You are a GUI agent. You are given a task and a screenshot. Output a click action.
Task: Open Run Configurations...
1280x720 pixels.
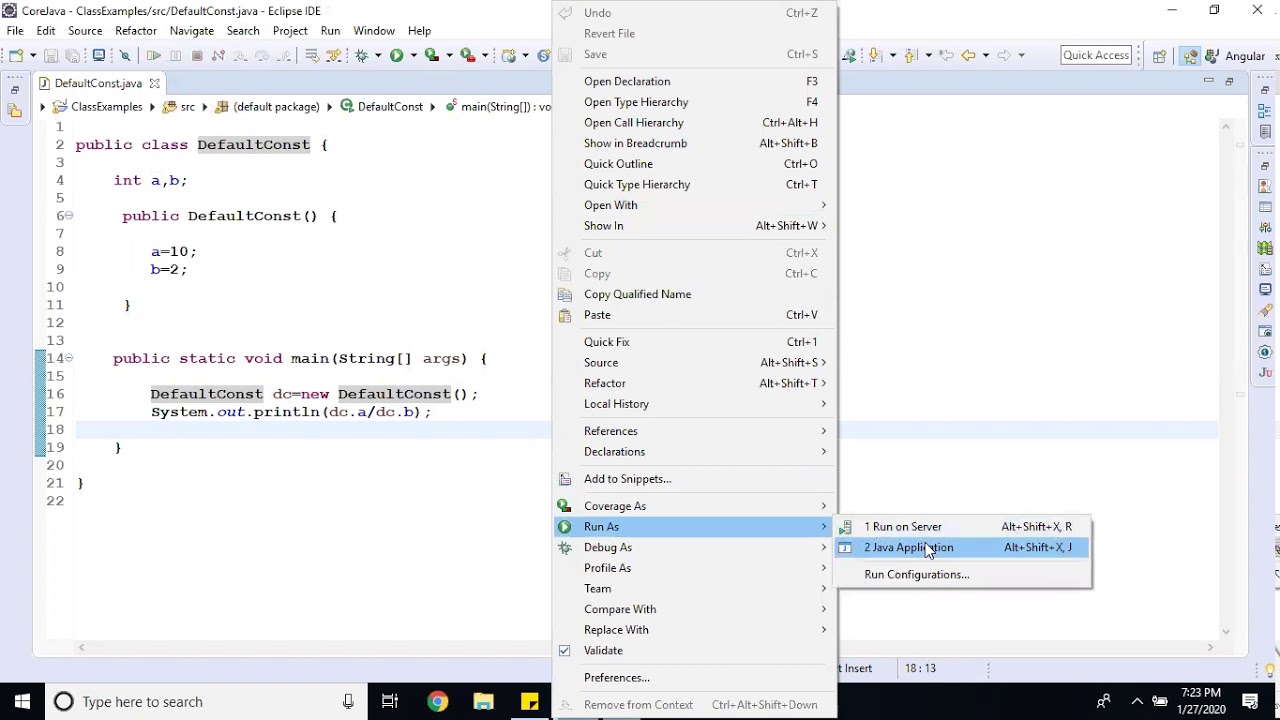pos(963,574)
